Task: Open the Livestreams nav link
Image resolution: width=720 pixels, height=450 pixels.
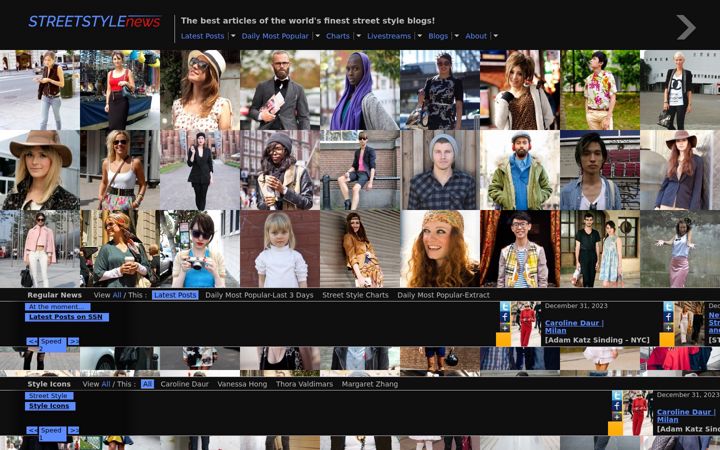Action: [389, 36]
